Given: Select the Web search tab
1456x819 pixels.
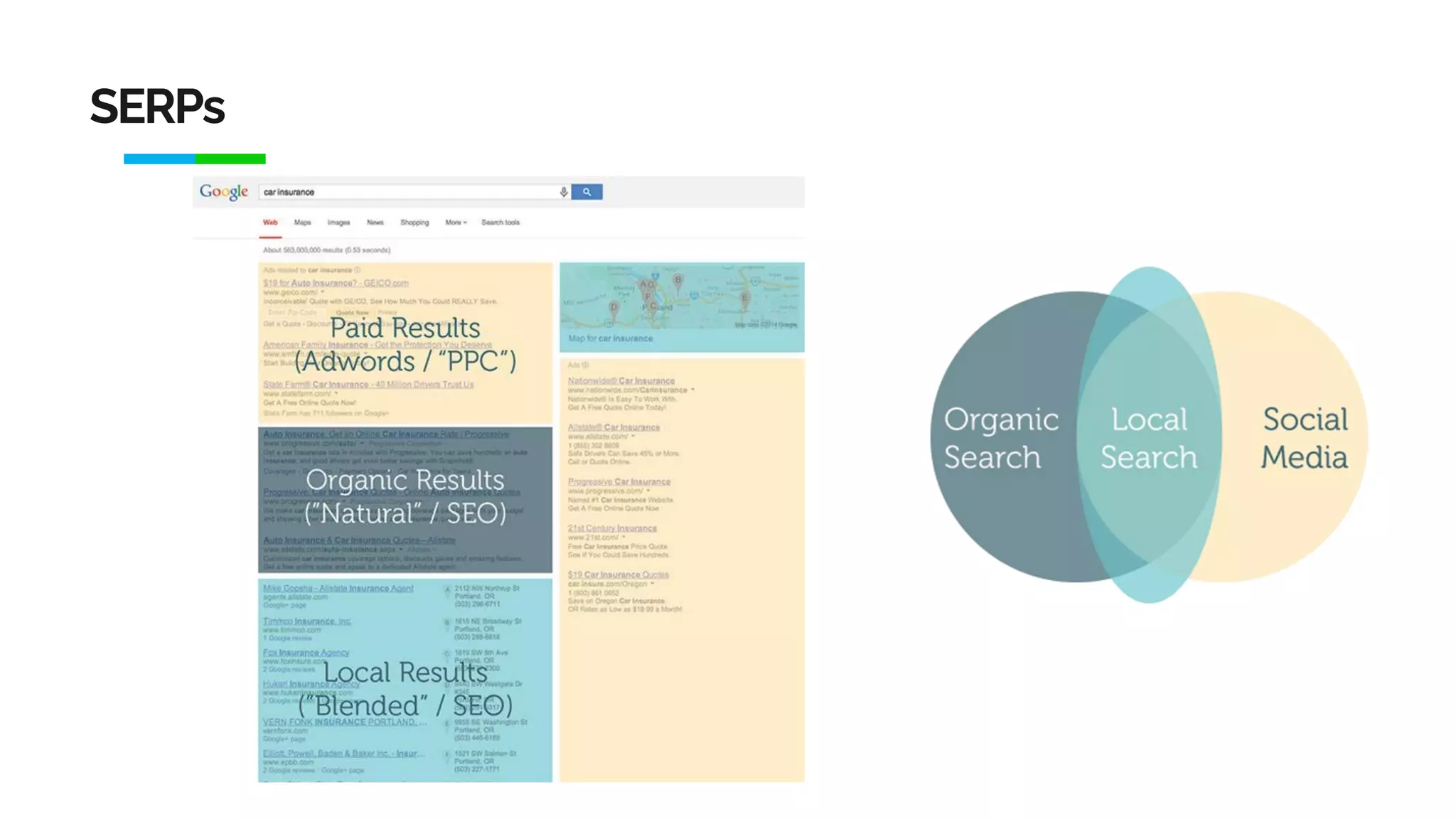Looking at the screenshot, I should point(270,223).
